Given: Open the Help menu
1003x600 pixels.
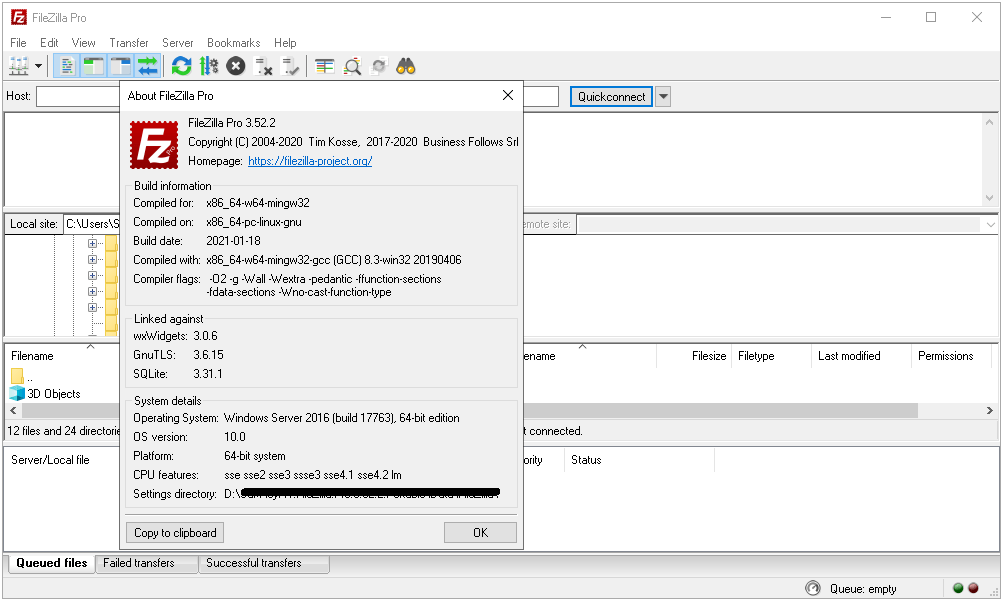Looking at the screenshot, I should tap(285, 43).
